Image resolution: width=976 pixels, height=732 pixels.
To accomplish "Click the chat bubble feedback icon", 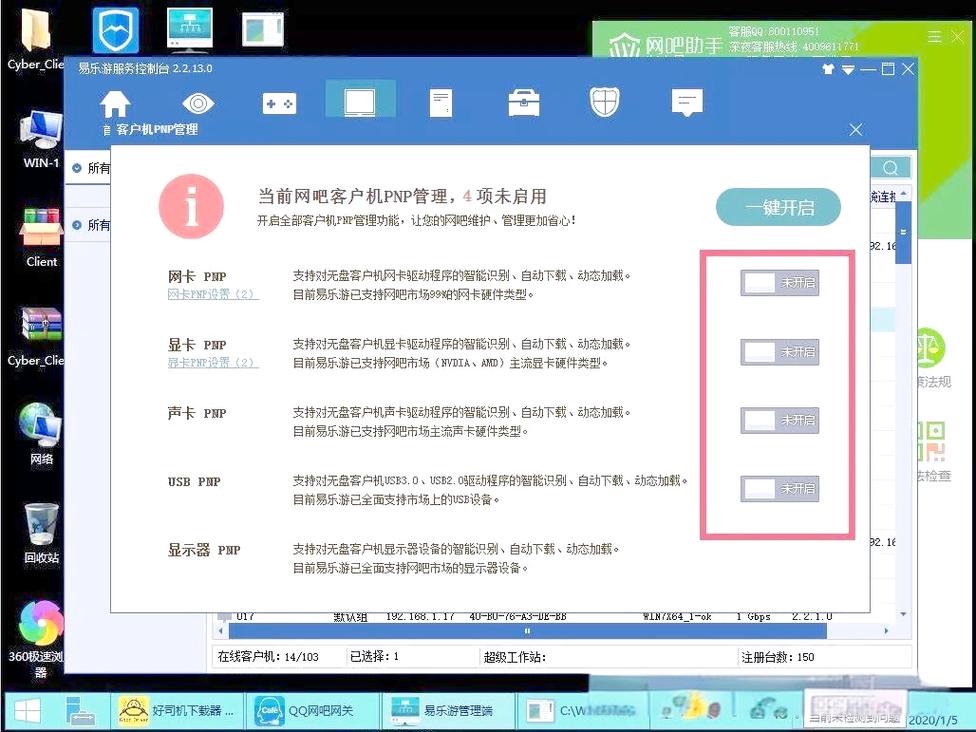I will point(687,103).
